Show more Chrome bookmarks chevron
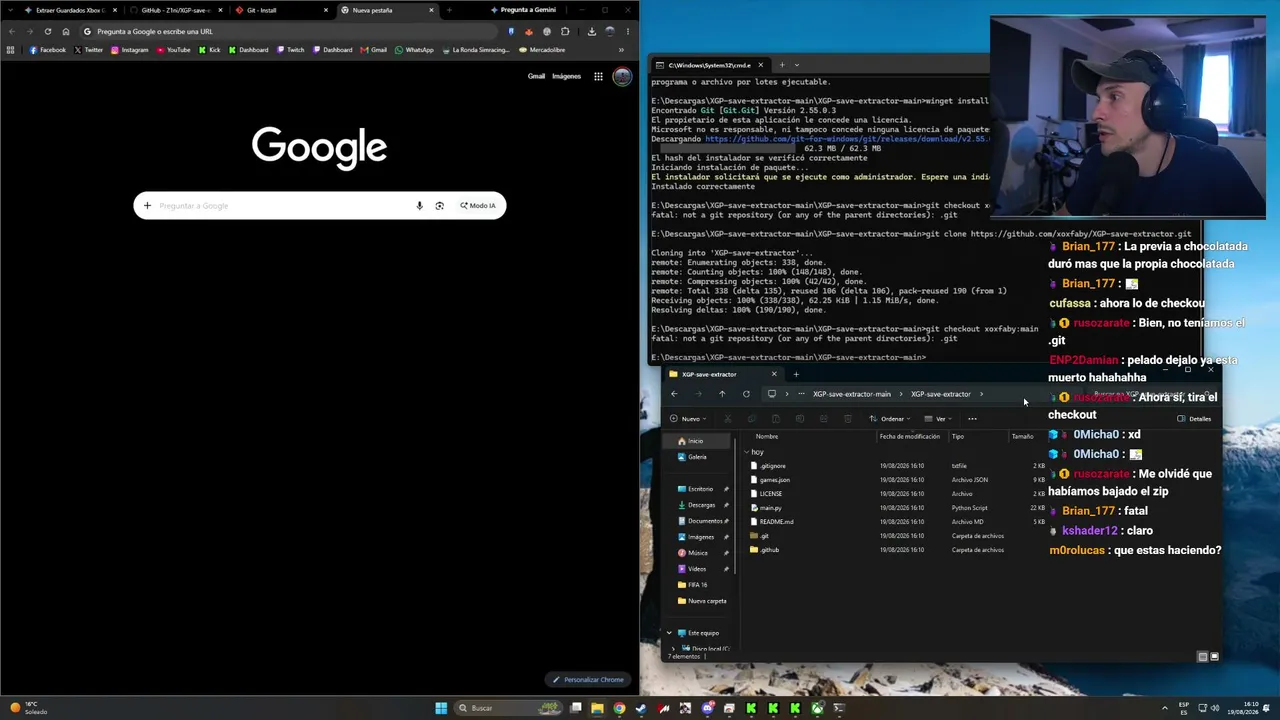The height and width of the screenshot is (720, 1280). [x=621, y=50]
